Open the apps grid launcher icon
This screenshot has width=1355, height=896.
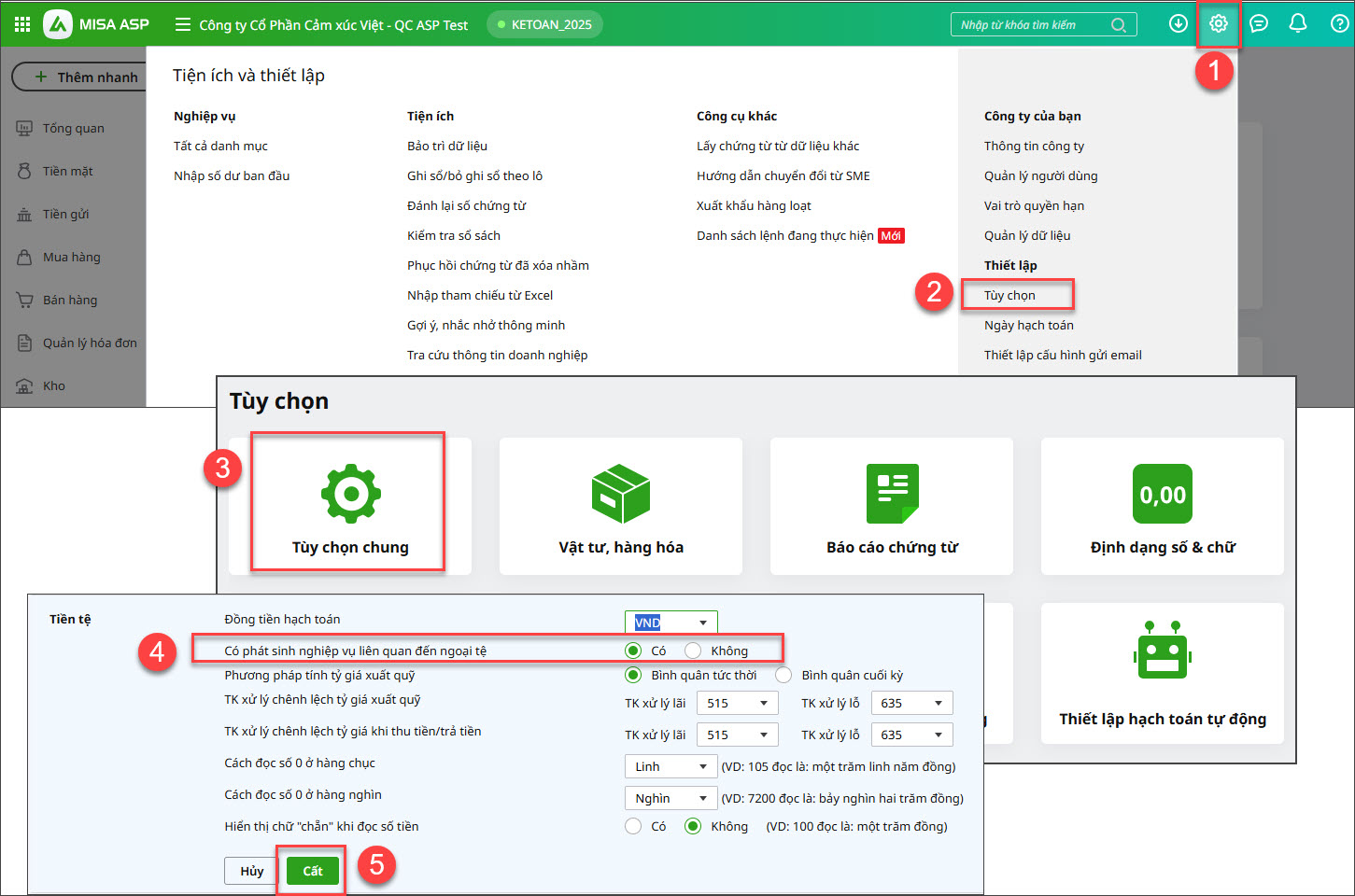point(22,24)
